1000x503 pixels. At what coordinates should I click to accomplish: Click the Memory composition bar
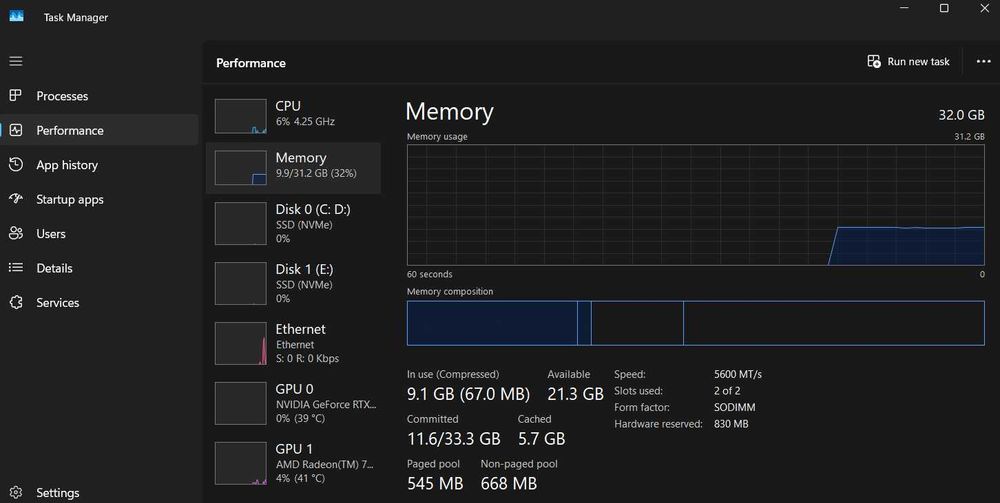tap(695, 323)
